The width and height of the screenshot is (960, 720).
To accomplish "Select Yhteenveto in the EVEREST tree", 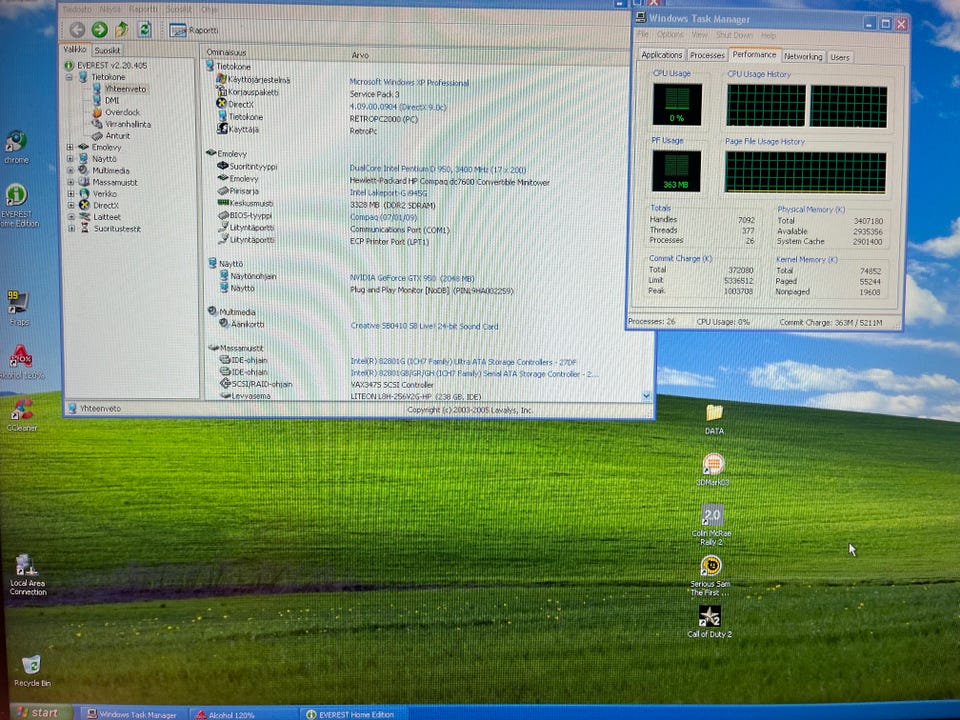I will click(125, 89).
